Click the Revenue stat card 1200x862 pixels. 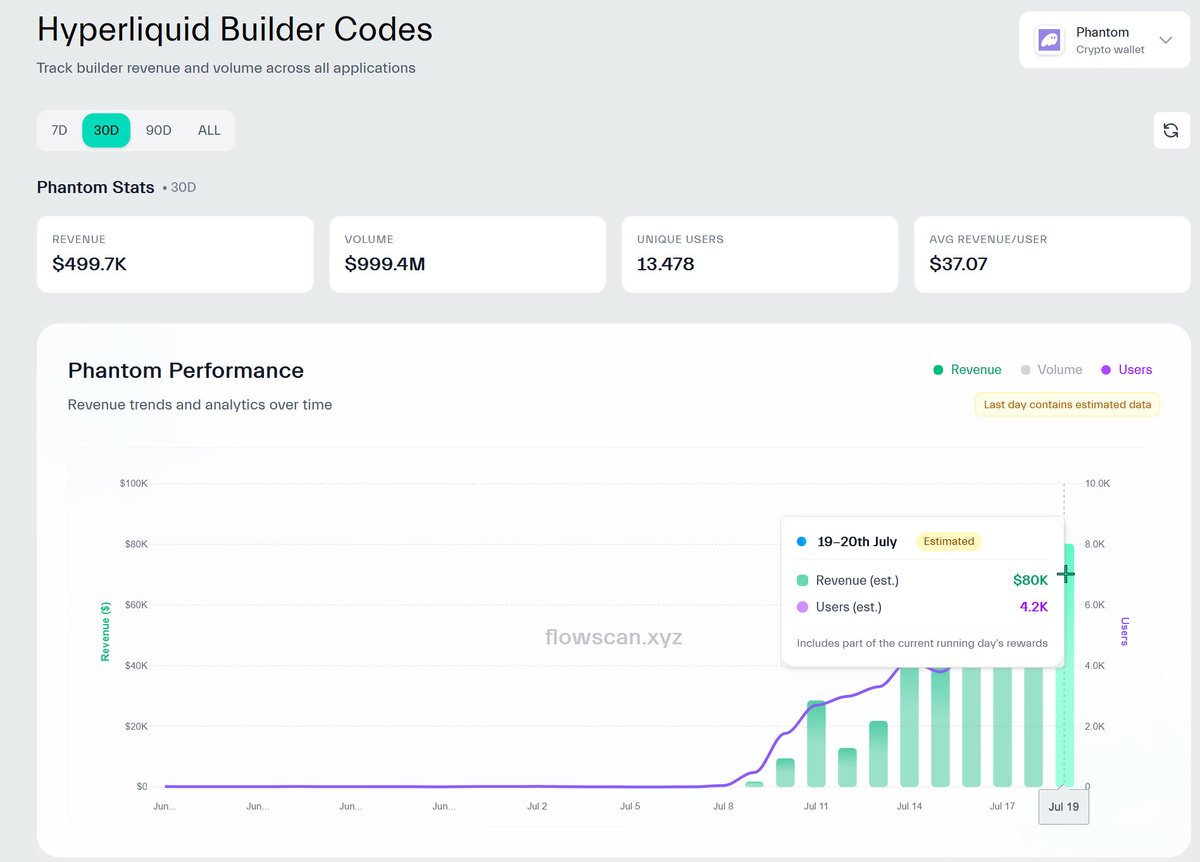(175, 254)
